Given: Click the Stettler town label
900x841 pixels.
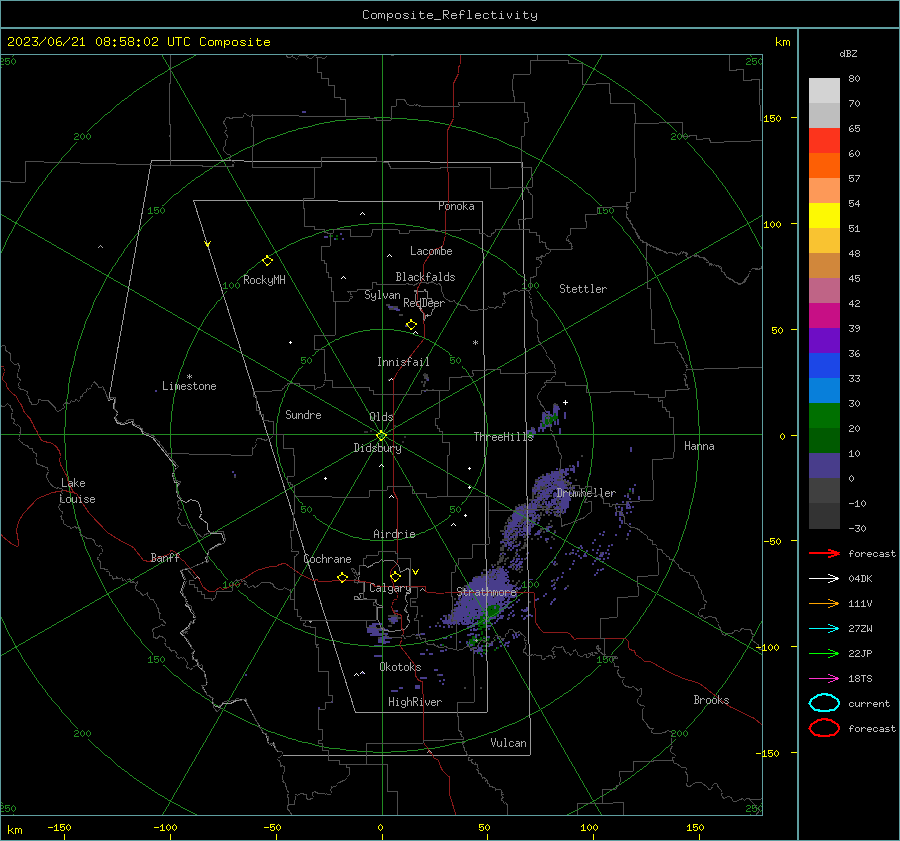Looking at the screenshot, I should coord(583,289).
